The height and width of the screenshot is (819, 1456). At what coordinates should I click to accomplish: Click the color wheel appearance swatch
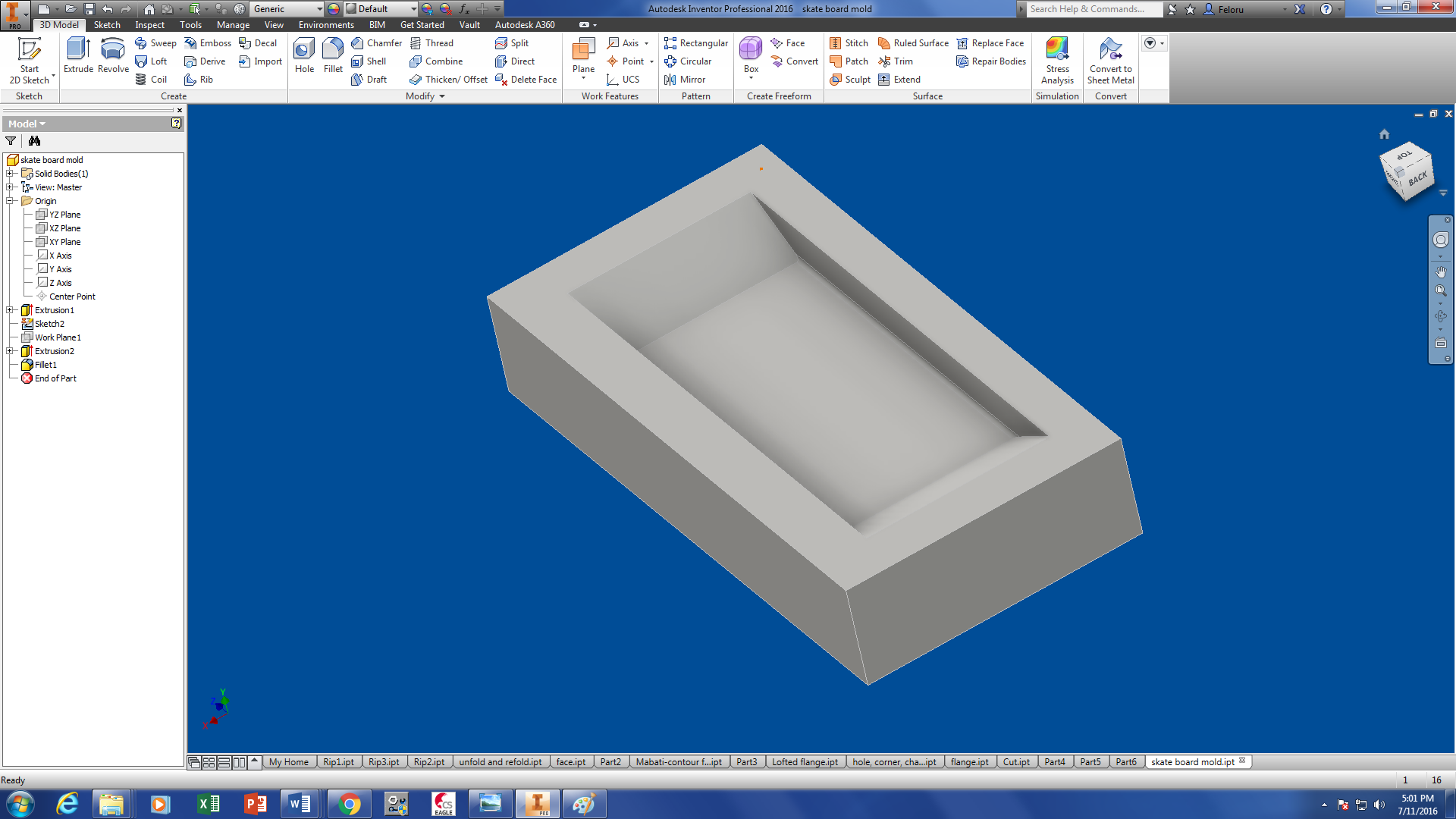click(333, 9)
